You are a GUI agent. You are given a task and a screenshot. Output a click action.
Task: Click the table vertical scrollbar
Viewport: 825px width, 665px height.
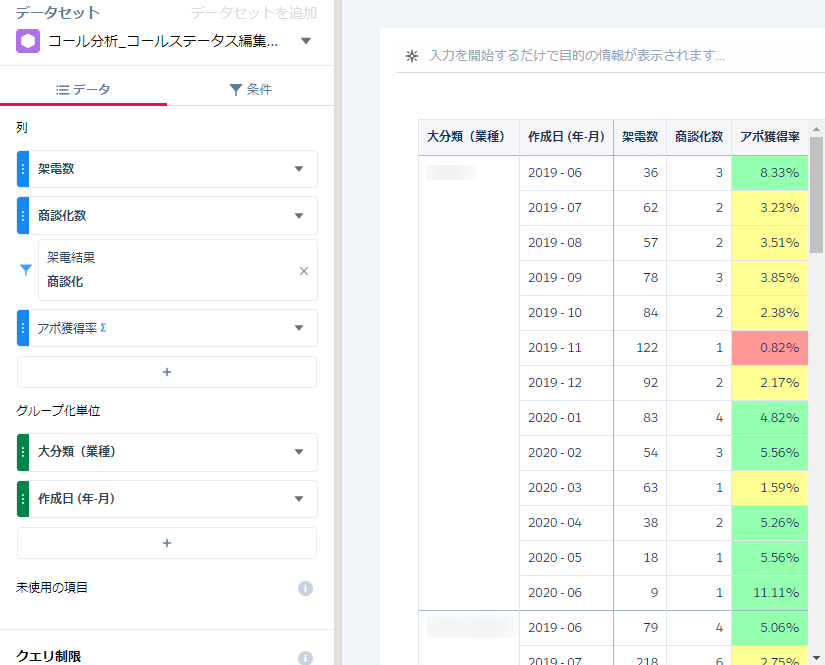[x=816, y=200]
